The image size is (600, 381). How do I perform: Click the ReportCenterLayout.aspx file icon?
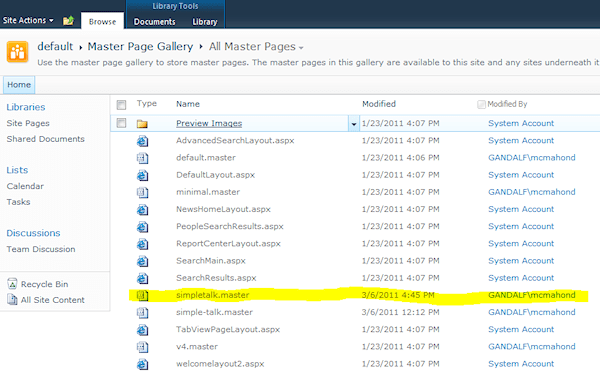pyautogui.click(x=142, y=244)
